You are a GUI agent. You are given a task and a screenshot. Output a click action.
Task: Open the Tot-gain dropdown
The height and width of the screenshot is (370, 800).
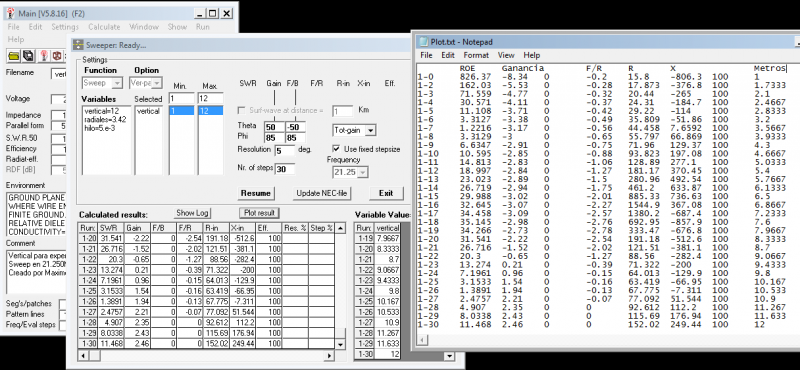tap(370, 130)
